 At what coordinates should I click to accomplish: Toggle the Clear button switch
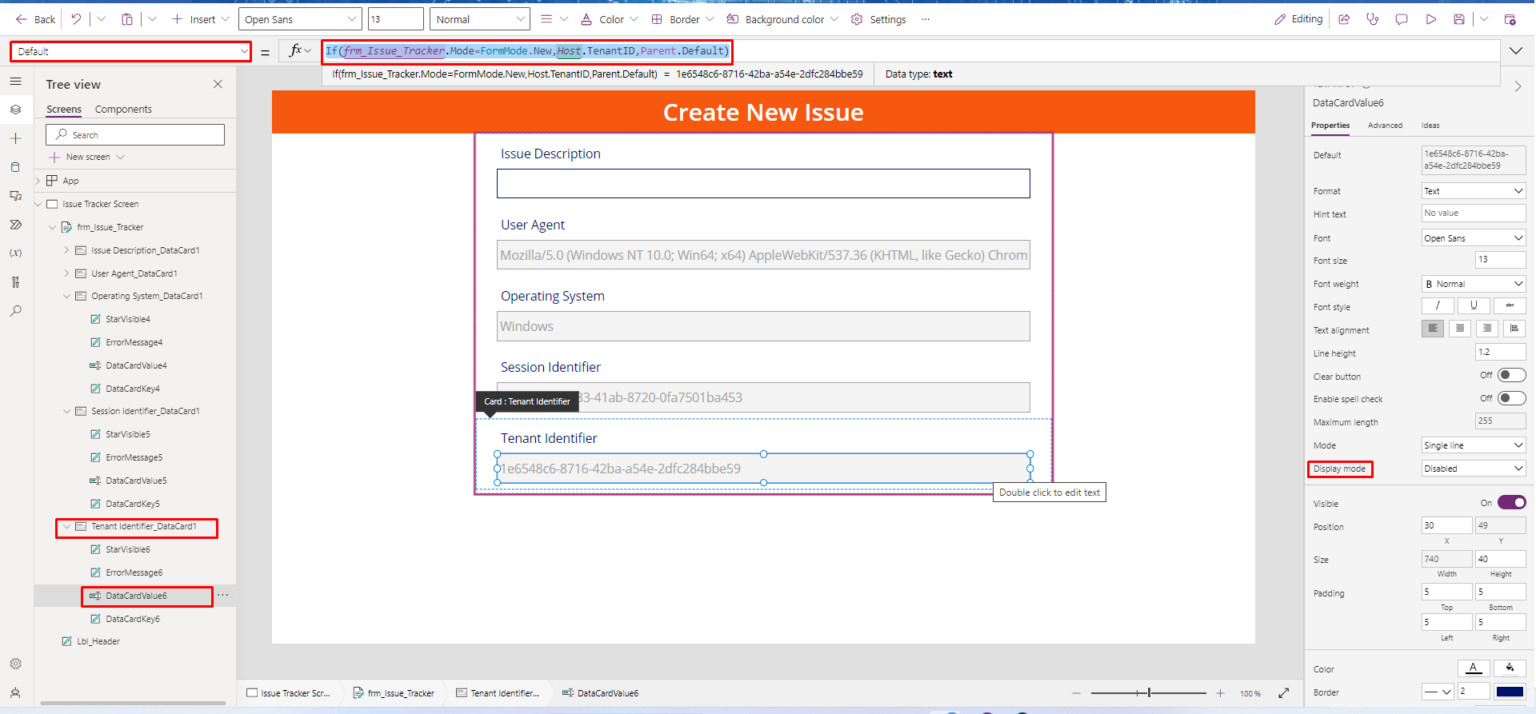pos(1512,375)
